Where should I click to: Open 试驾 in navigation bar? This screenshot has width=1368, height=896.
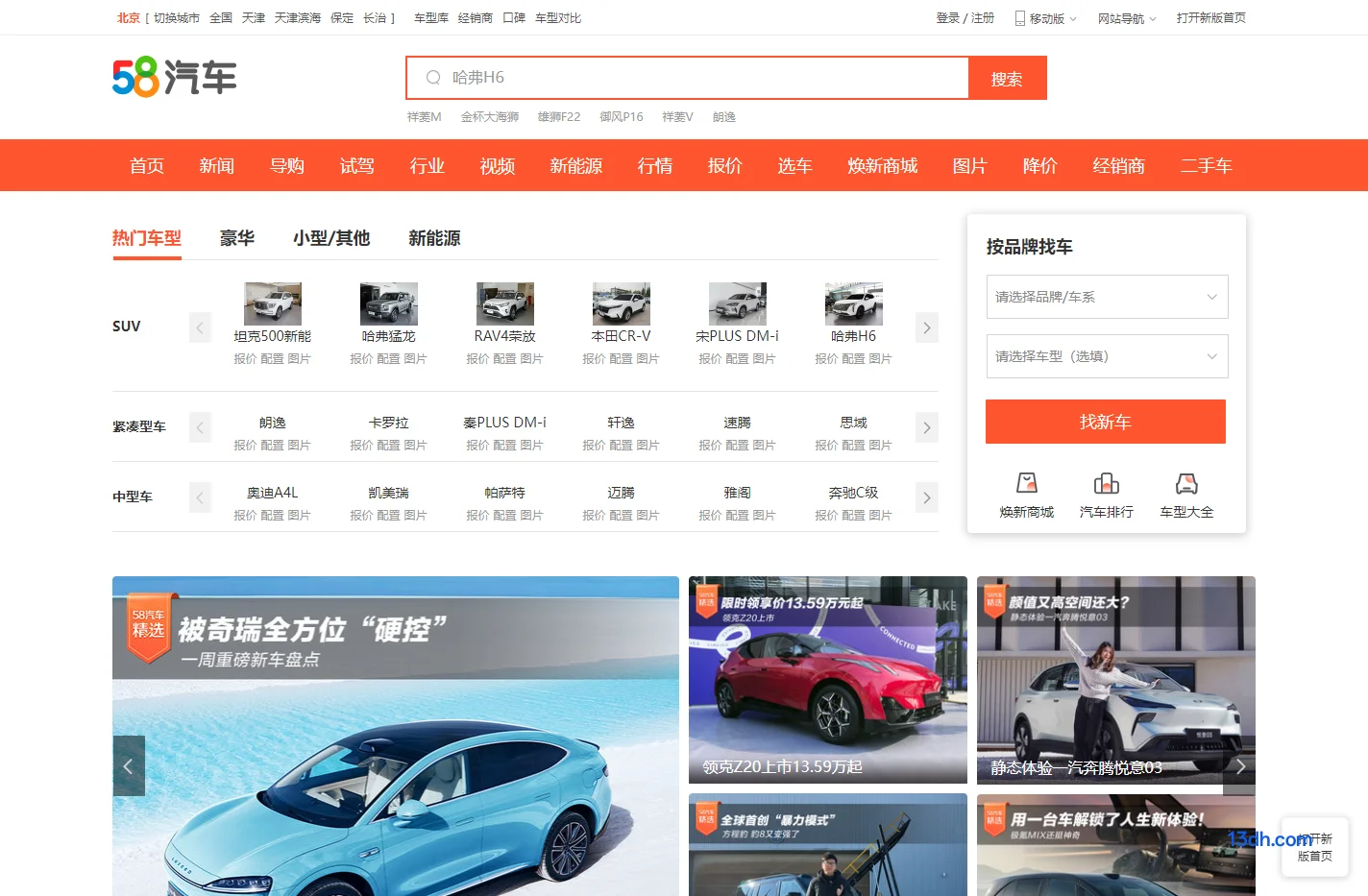coord(357,165)
